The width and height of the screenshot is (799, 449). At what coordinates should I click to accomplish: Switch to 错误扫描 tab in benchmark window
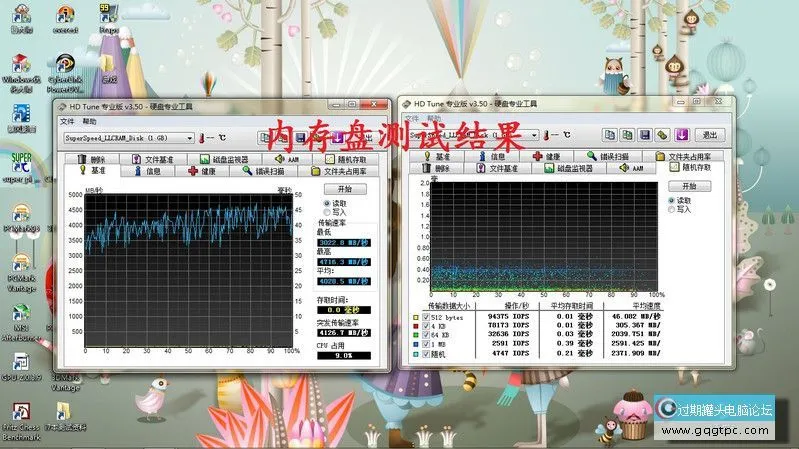[x=264, y=171]
